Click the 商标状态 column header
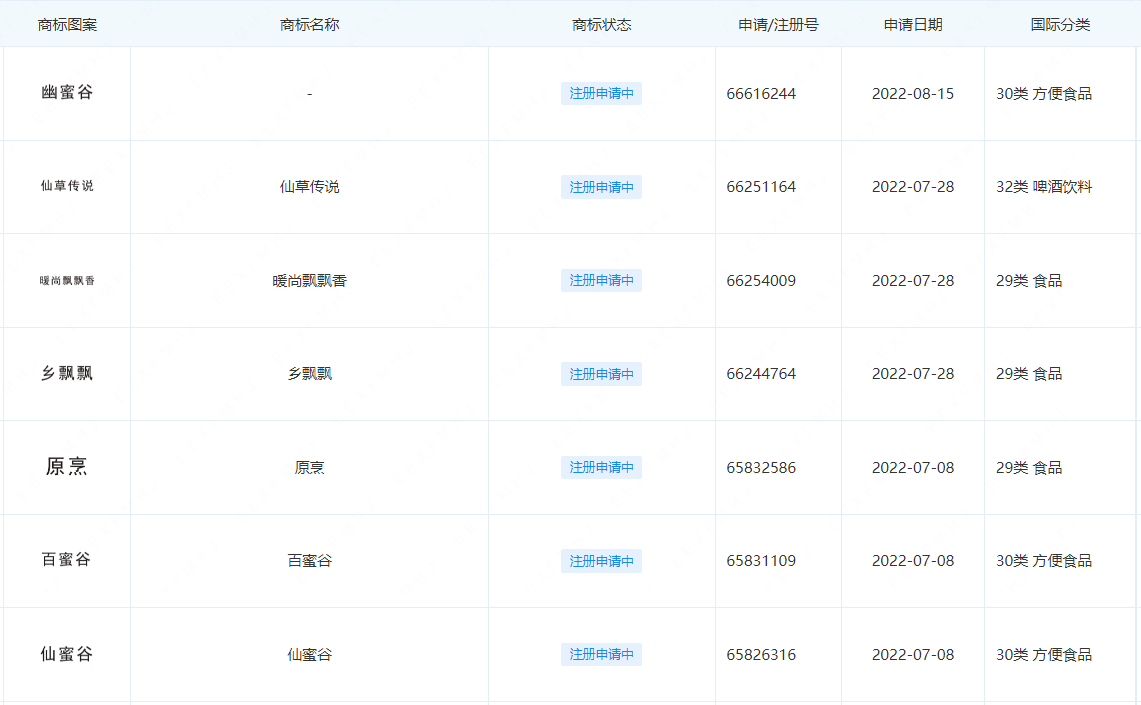Image resolution: width=1141 pixels, height=705 pixels. (x=601, y=25)
